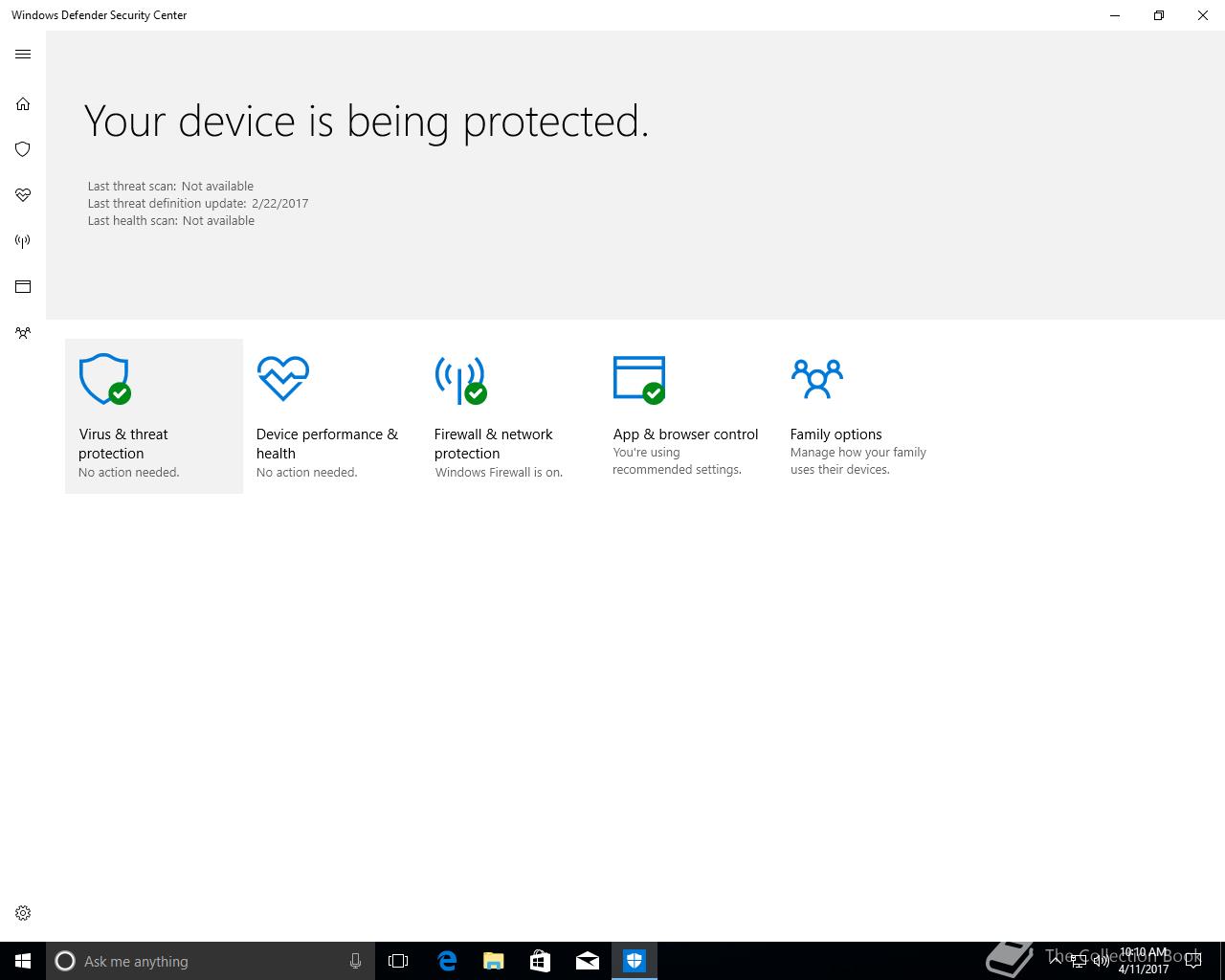This screenshot has height=980, width=1225.
Task: Click 'You're using recommended settings.' text
Action: pos(677,461)
